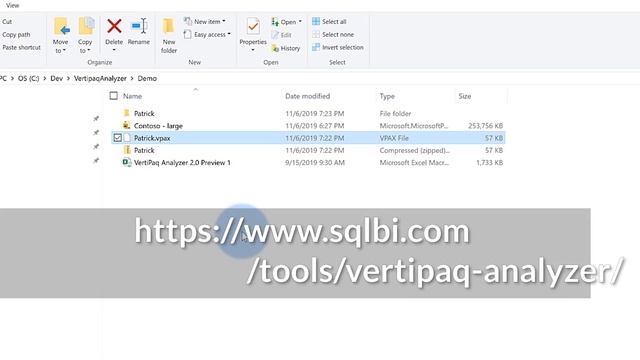Click the '253,756 KB' size cell

click(485, 126)
